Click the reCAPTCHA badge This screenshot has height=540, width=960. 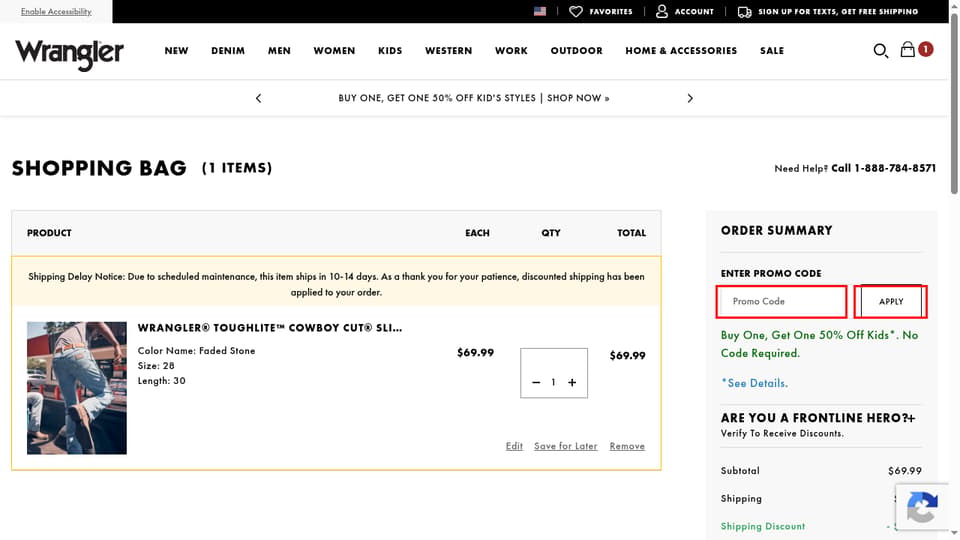click(x=922, y=507)
